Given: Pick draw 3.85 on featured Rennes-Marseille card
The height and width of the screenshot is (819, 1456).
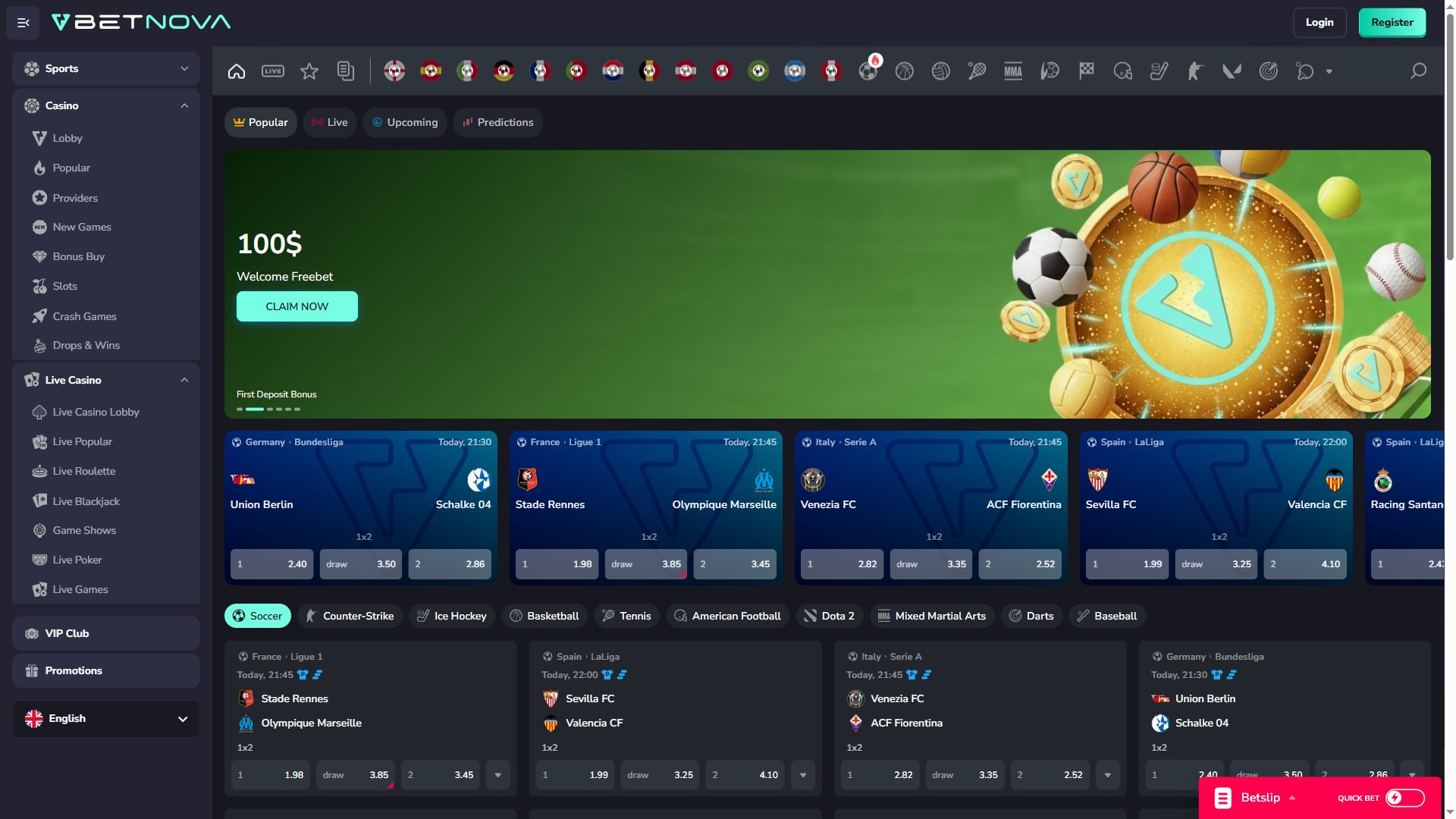Looking at the screenshot, I should (646, 564).
